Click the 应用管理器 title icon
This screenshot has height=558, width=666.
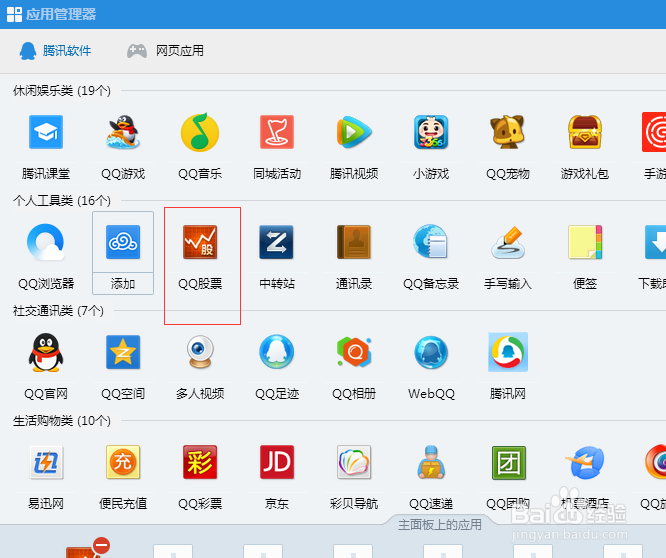[x=14, y=14]
